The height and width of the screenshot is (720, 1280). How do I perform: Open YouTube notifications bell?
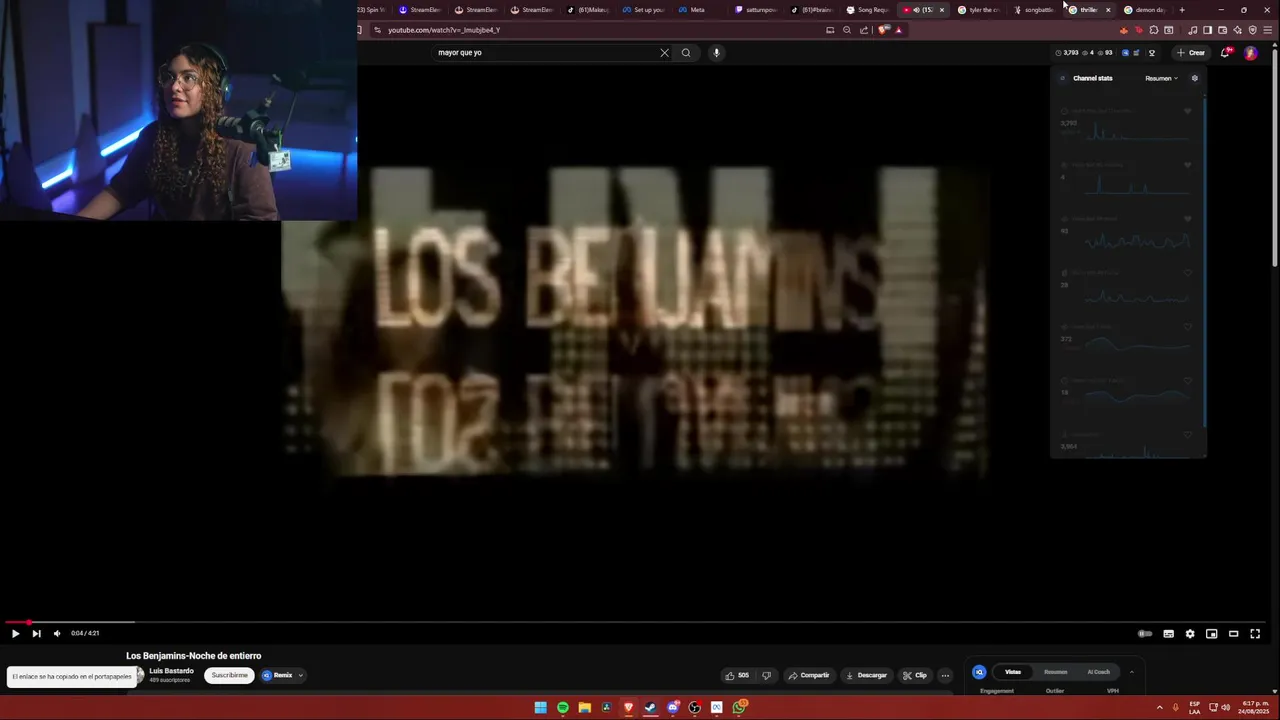tap(1225, 53)
